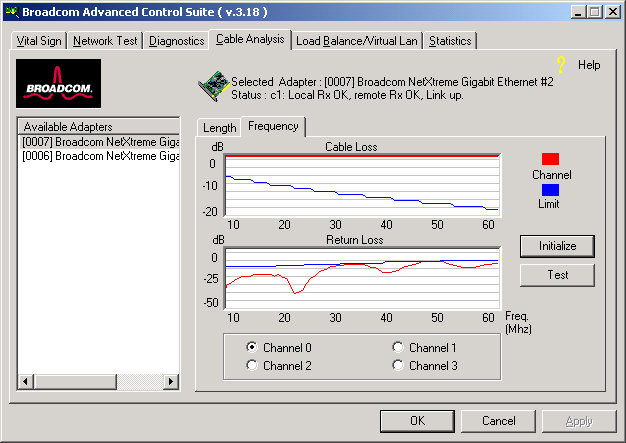Select the Frequency sub-tab
Viewport: 626px width, 443px height.
click(273, 126)
